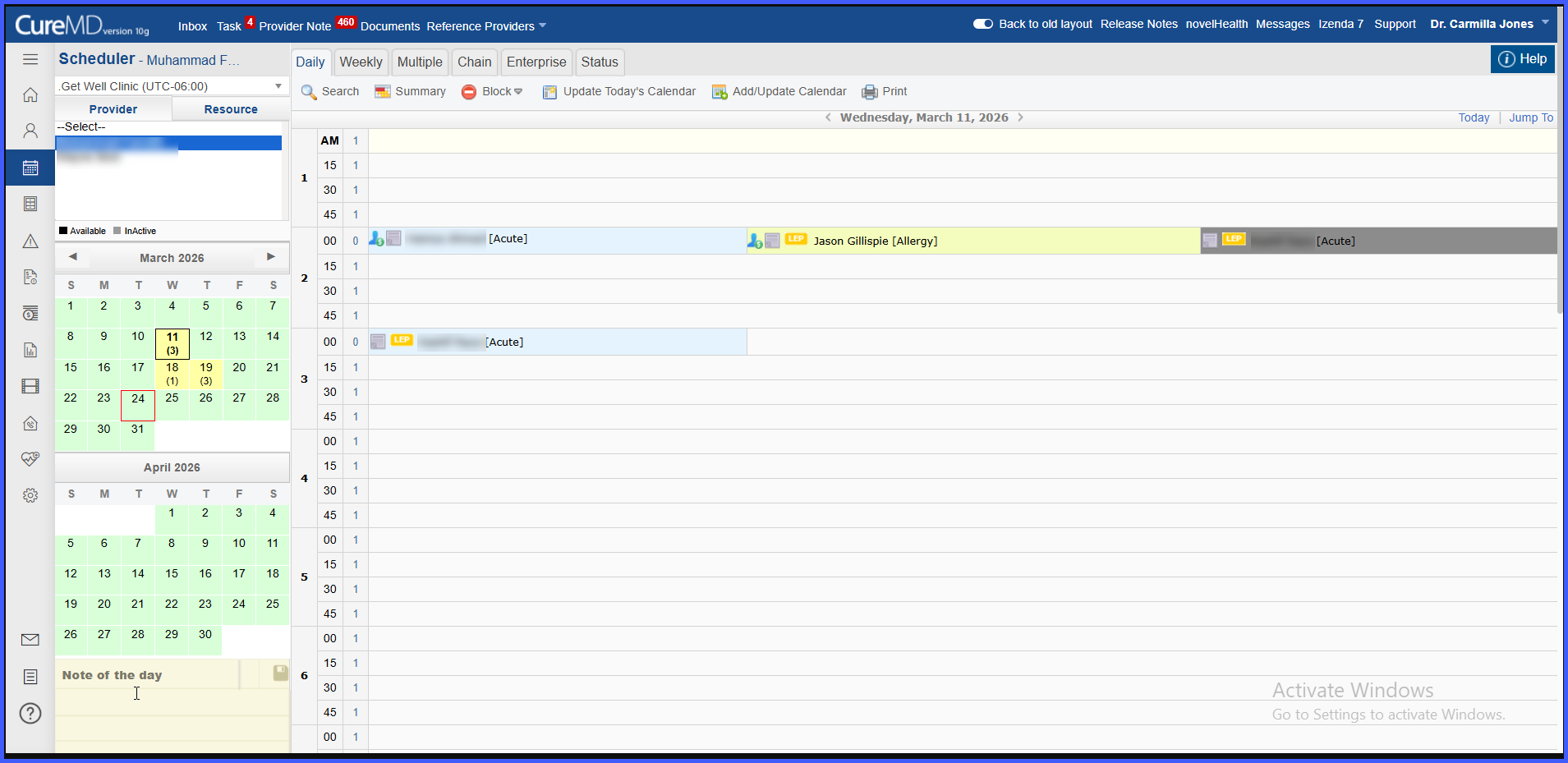1568x763 pixels.
Task: Save the Note of the day
Action: pyautogui.click(x=280, y=673)
